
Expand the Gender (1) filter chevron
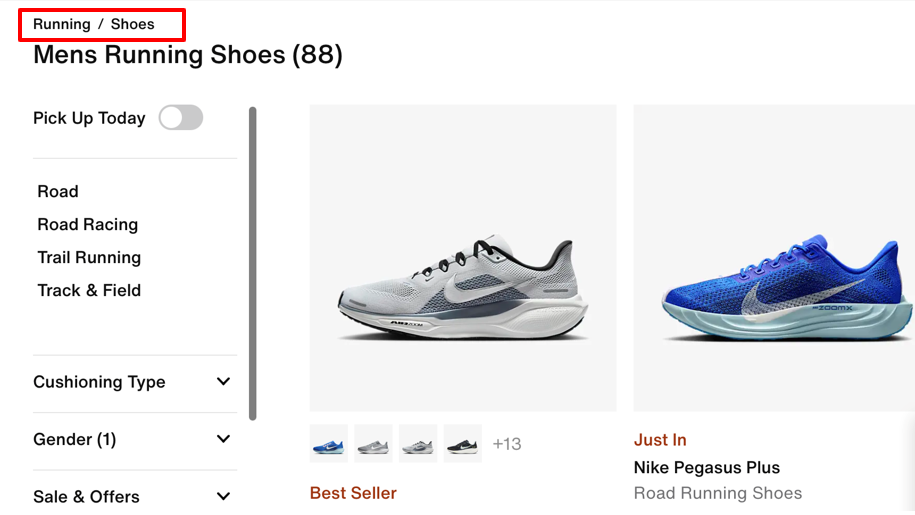click(223, 439)
